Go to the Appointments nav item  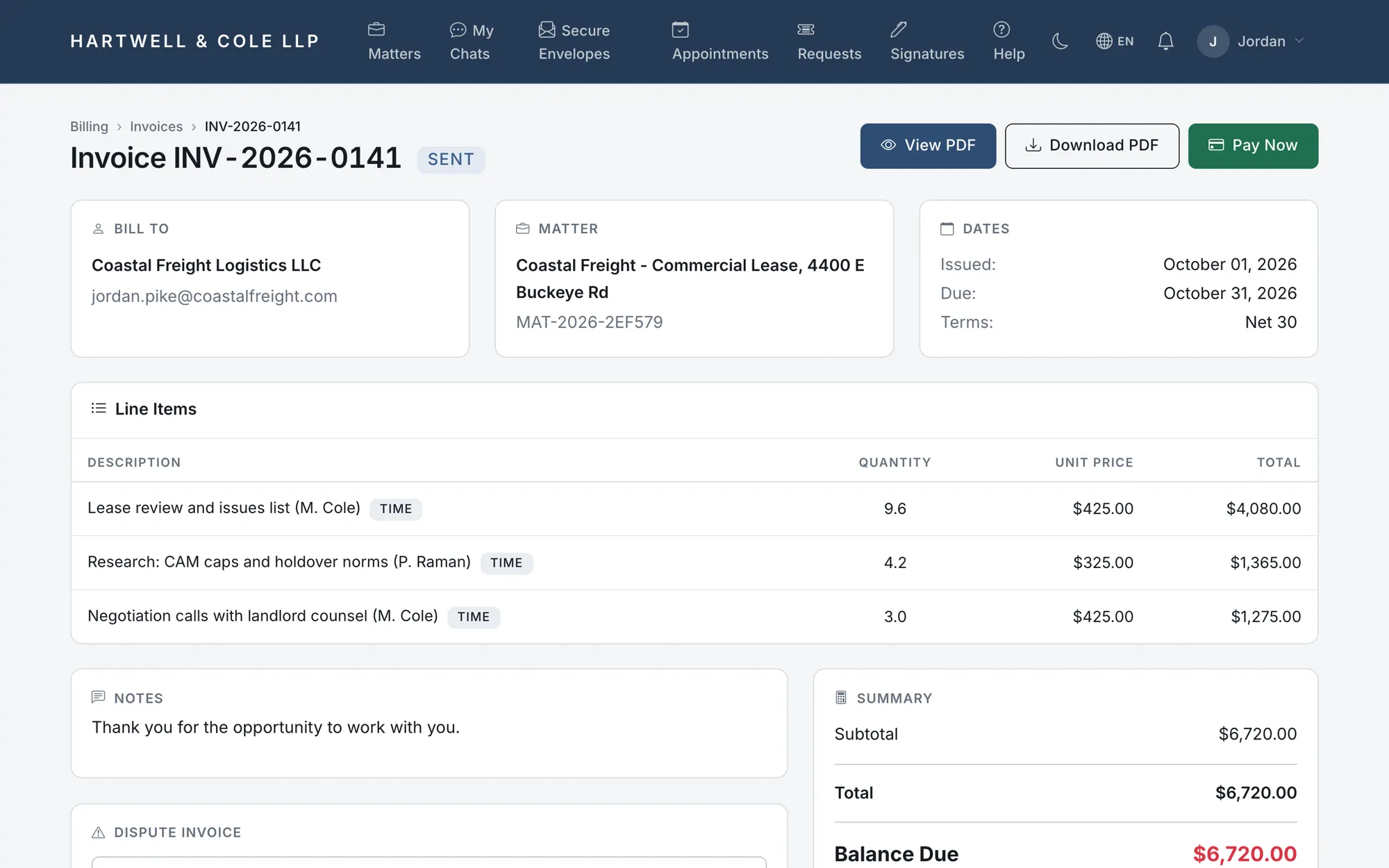point(720,41)
